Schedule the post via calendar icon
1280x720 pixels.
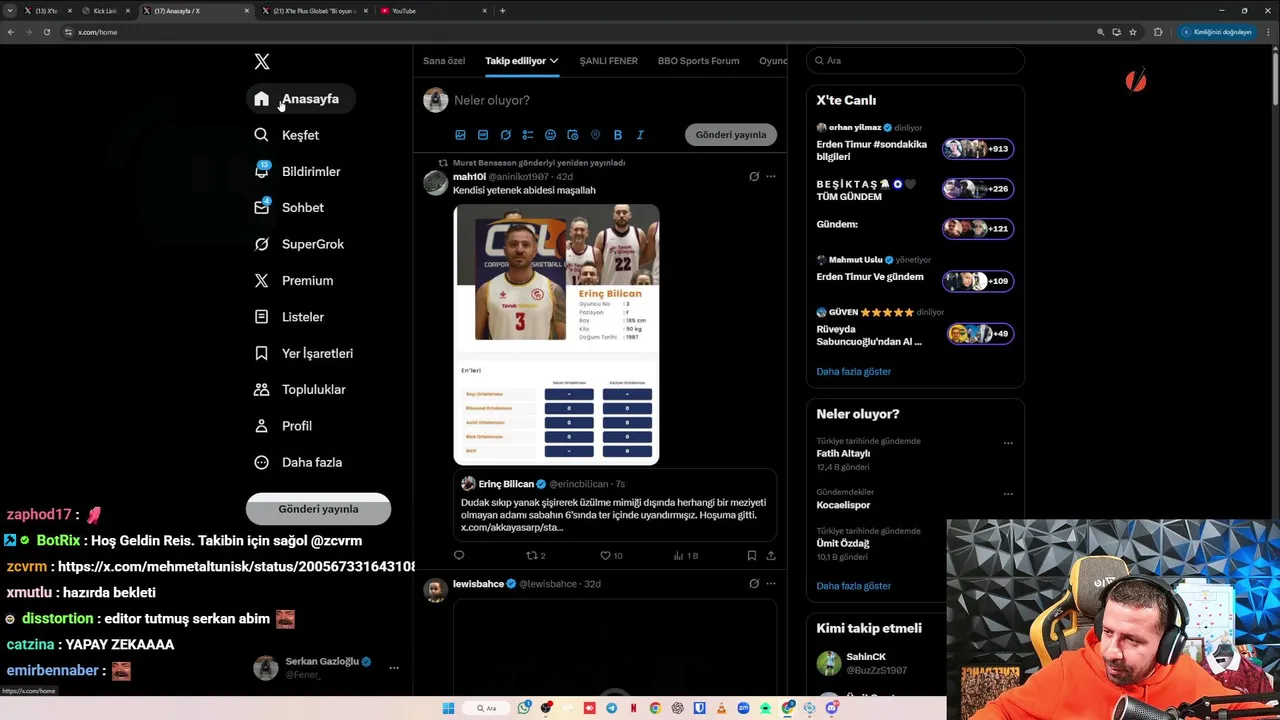coord(573,135)
